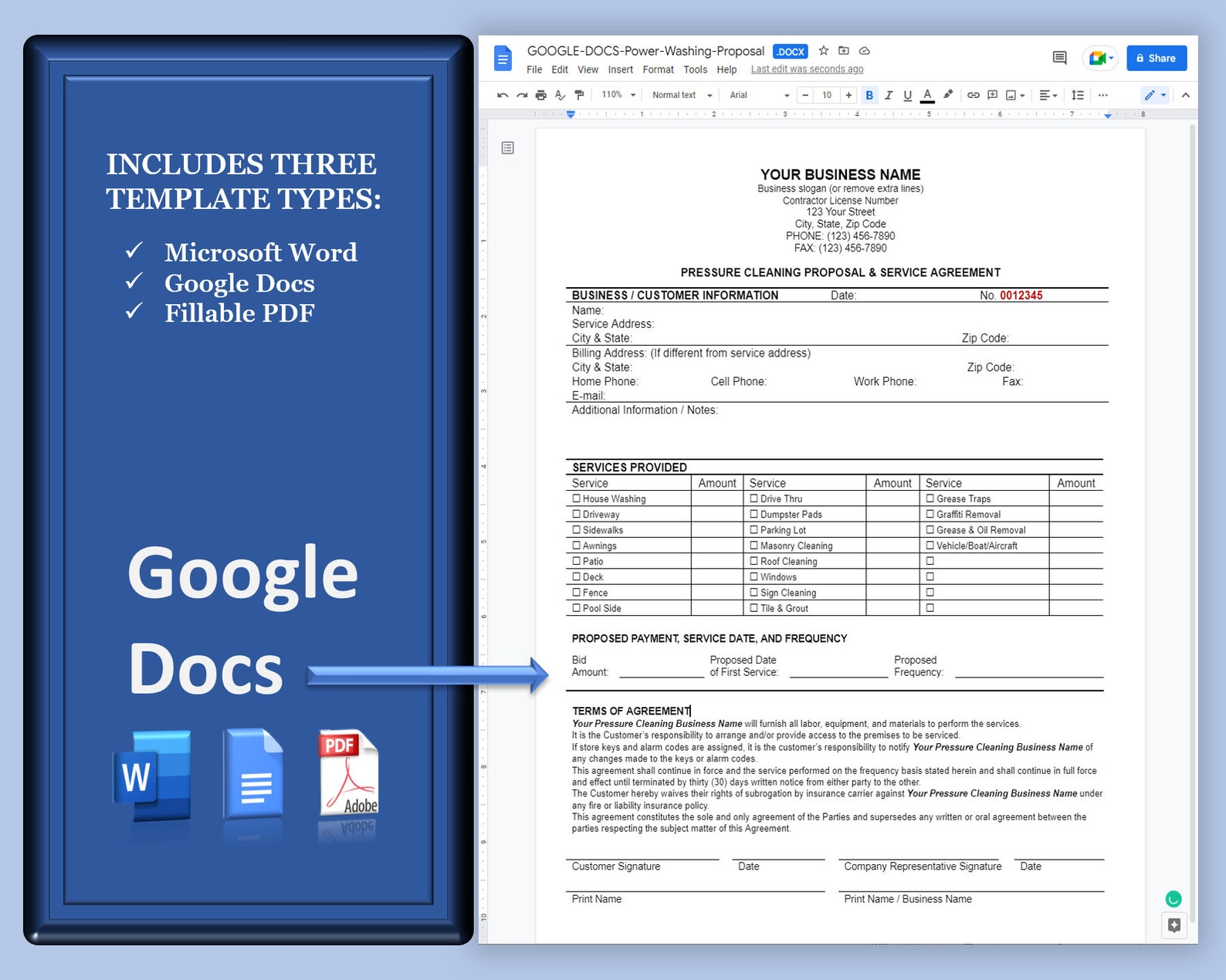Screen dimensions: 1226x980
Task: Expand the Normal text style dropdown
Action: tap(682, 95)
